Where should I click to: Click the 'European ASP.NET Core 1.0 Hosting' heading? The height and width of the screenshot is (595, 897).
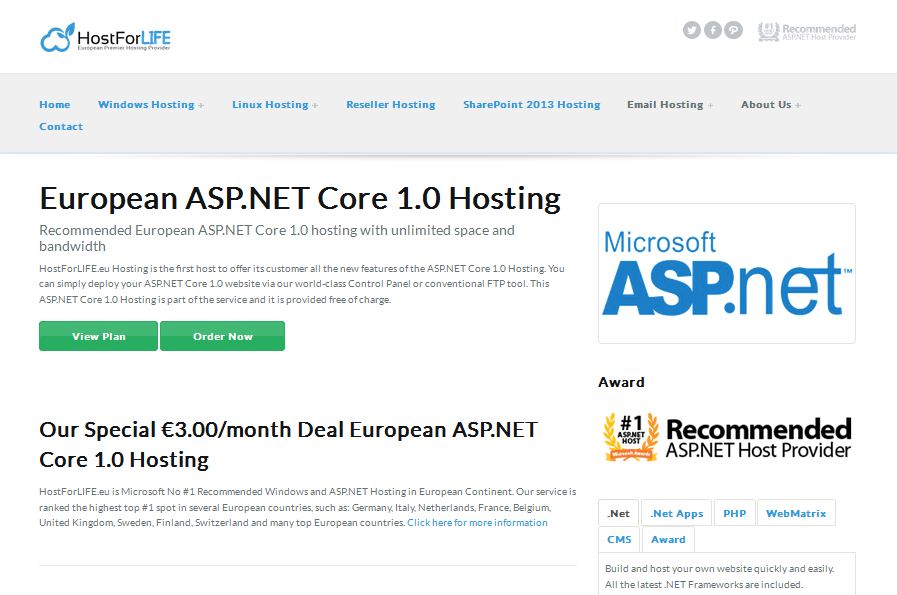300,199
